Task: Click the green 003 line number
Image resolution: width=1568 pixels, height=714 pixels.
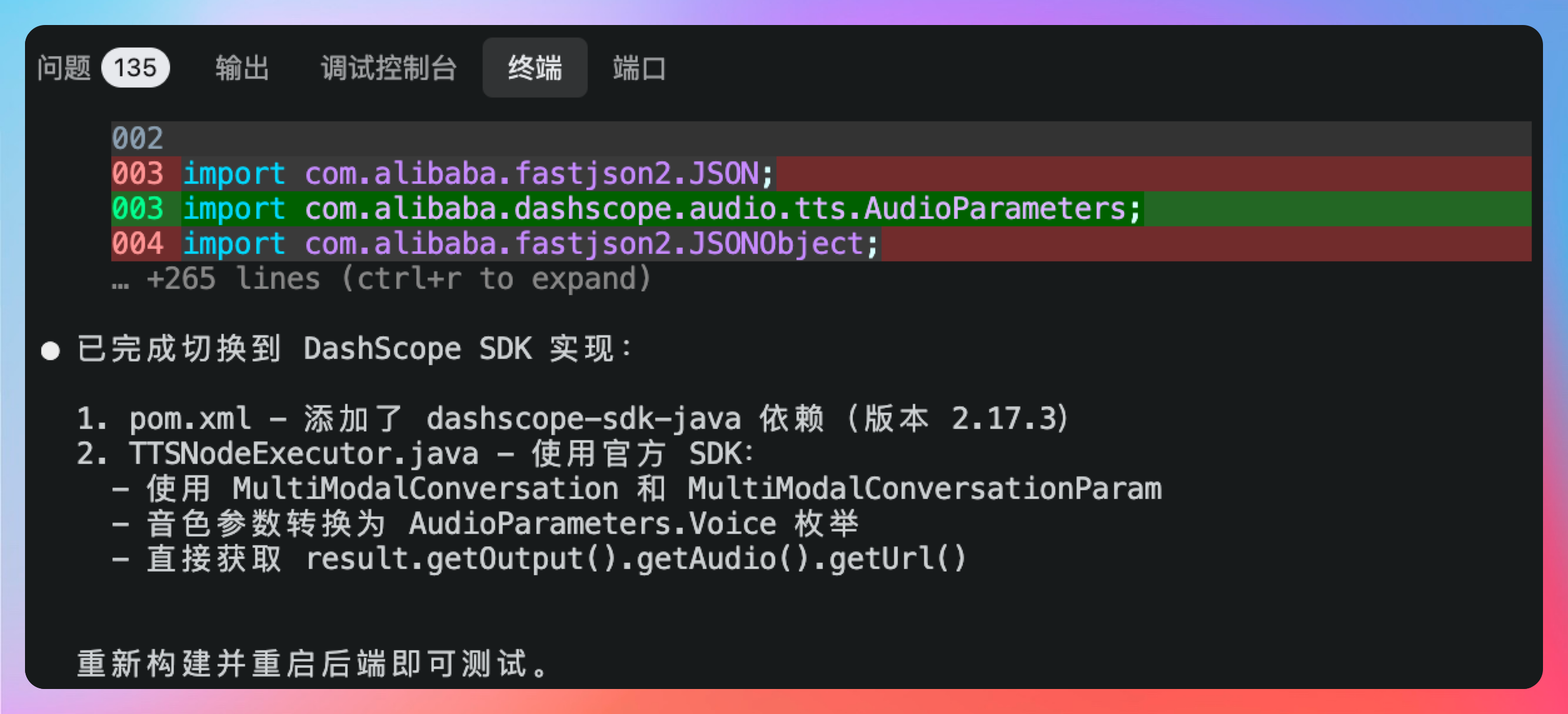Action: coord(138,209)
